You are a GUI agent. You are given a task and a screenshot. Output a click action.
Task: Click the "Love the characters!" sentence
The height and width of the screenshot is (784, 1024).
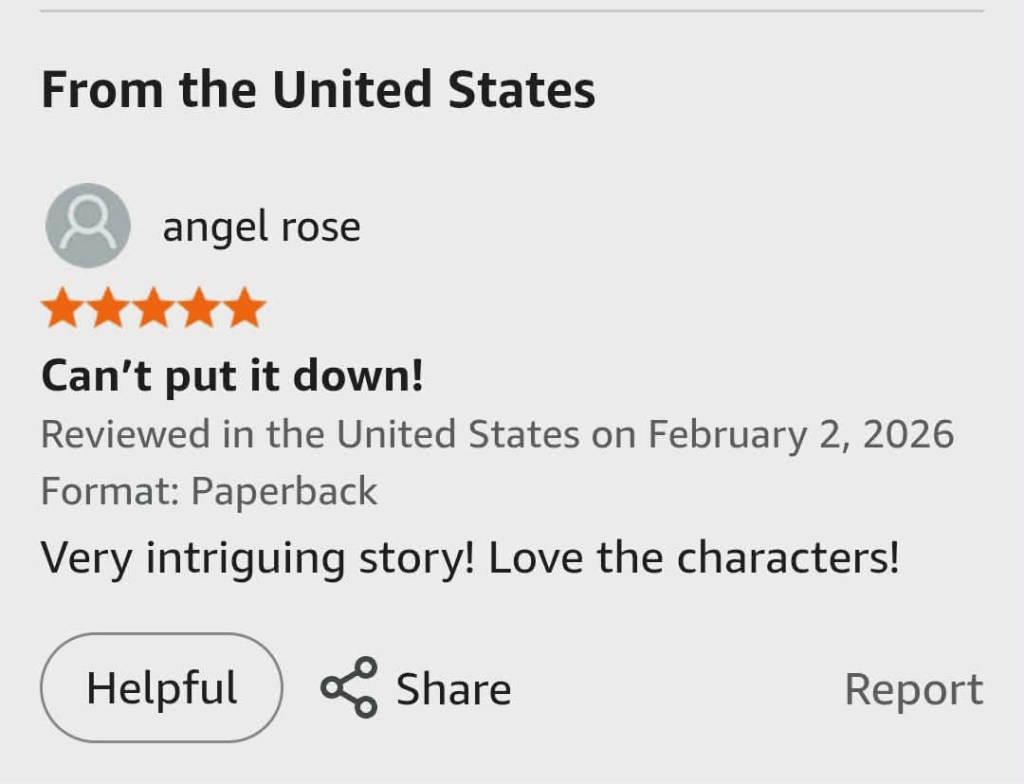[694, 558]
